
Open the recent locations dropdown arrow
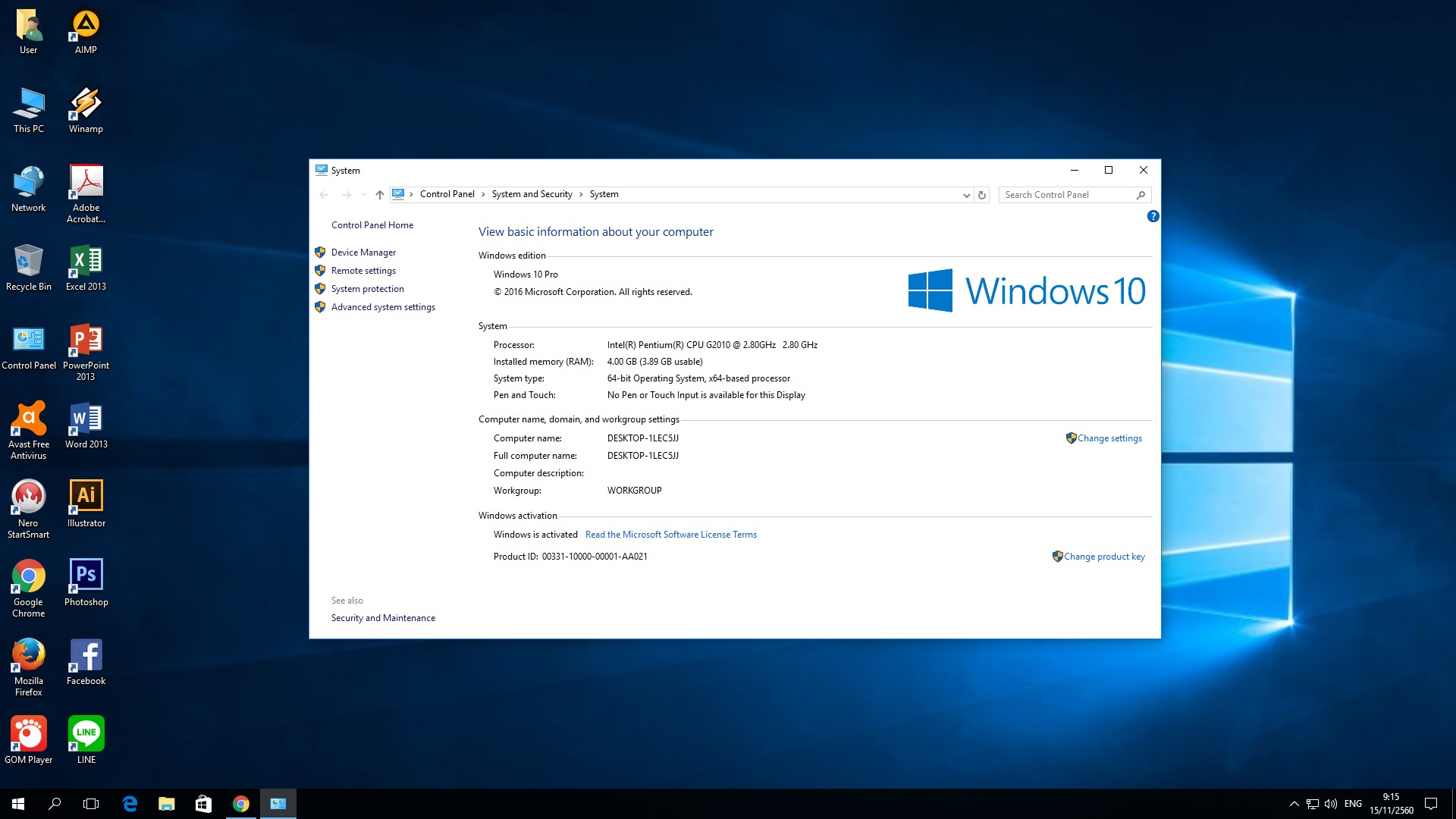pyautogui.click(x=364, y=195)
